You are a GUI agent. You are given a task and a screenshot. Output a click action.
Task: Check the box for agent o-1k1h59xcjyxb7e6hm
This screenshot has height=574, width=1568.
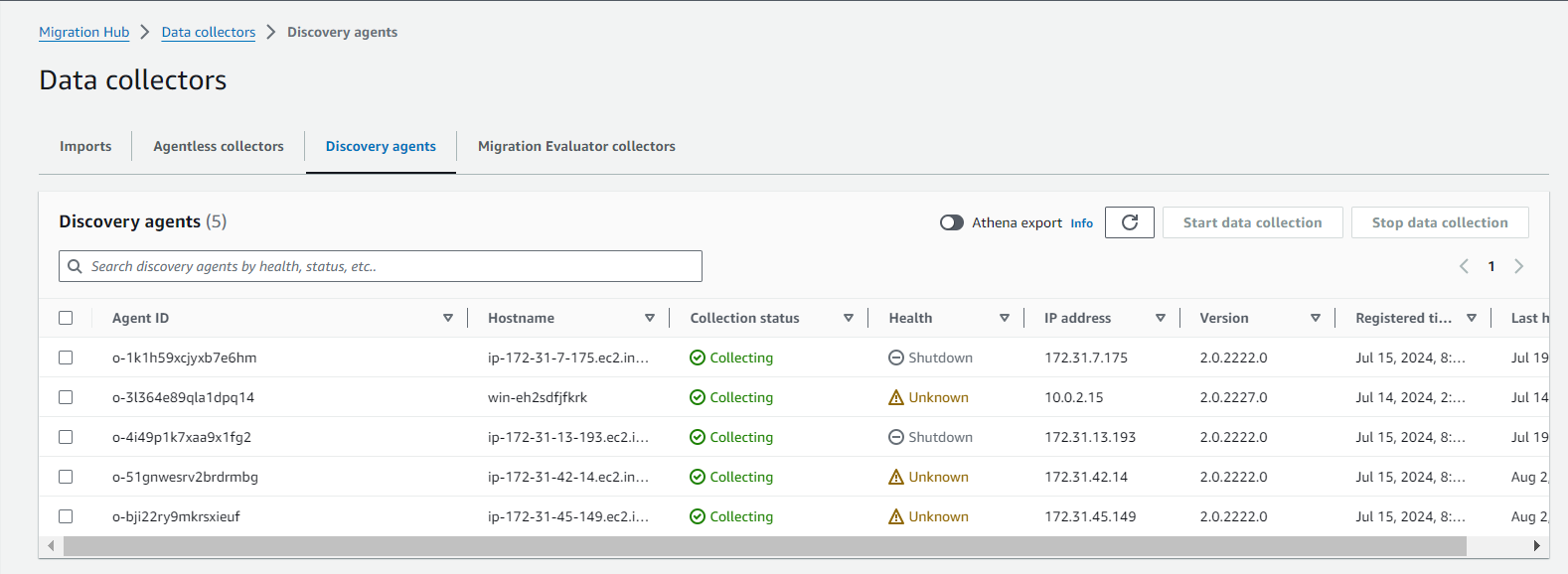click(x=66, y=358)
